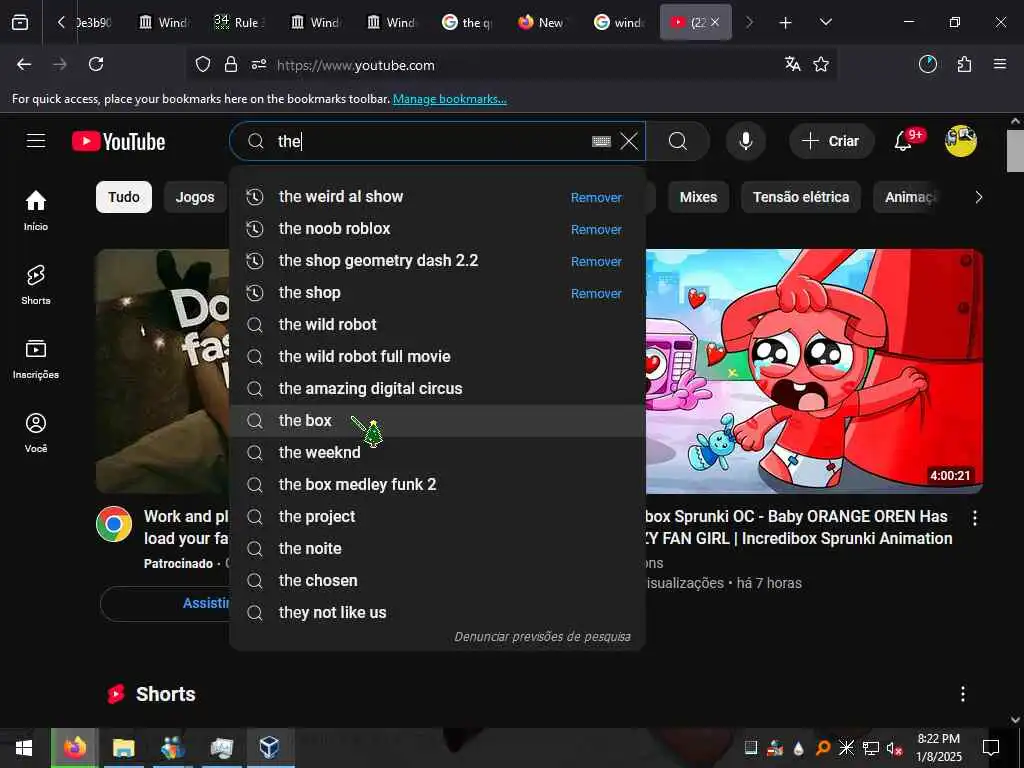1024x768 pixels.
Task: Click the Firefox address bar URL
Action: tap(355, 65)
